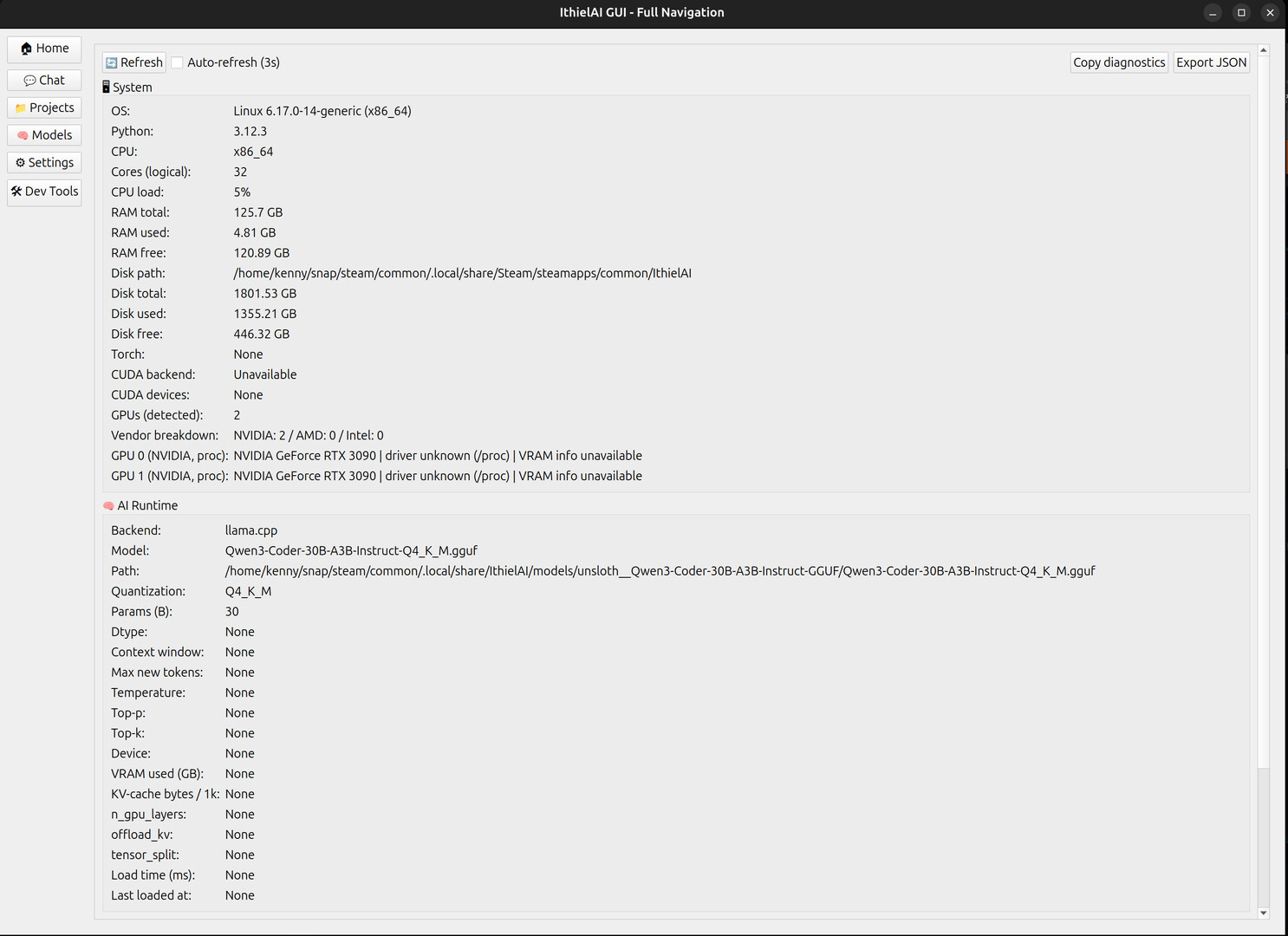Image resolution: width=1288 pixels, height=936 pixels.
Task: Switch to the Models page
Action: tap(43, 135)
